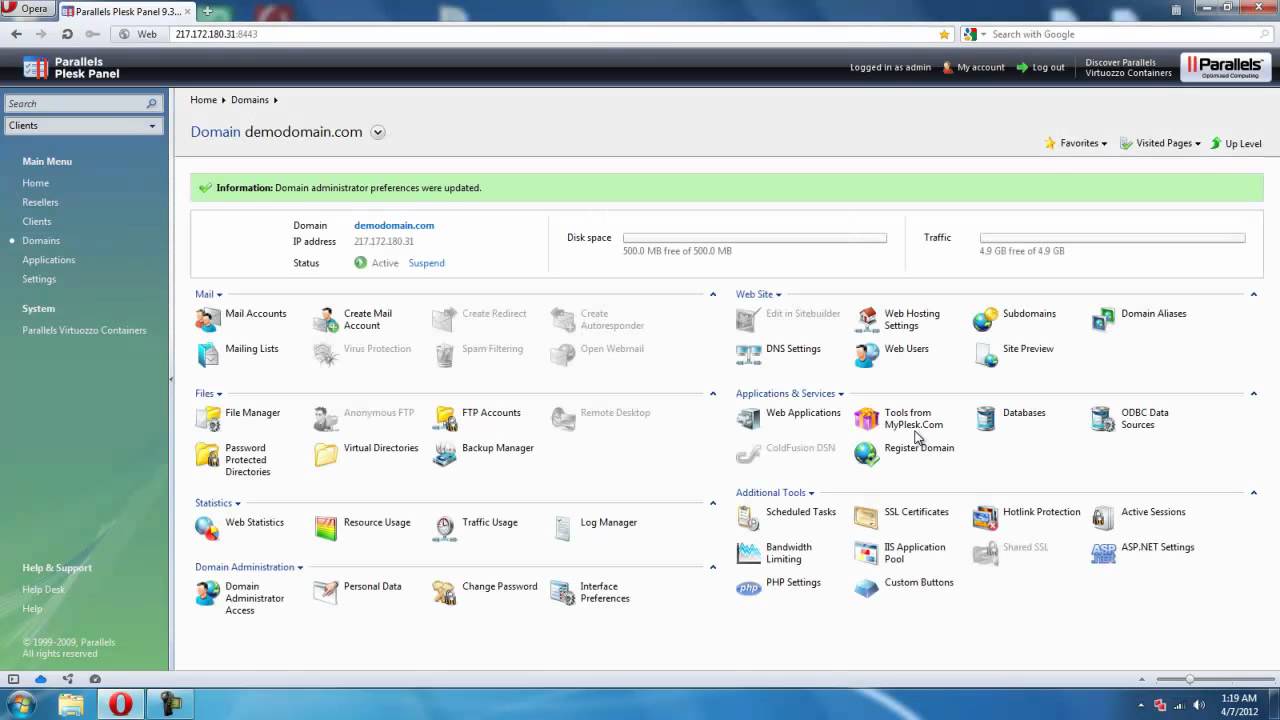Open Visited Pages dropdown
Viewport: 1280px width, 720px height.
(x=1160, y=143)
